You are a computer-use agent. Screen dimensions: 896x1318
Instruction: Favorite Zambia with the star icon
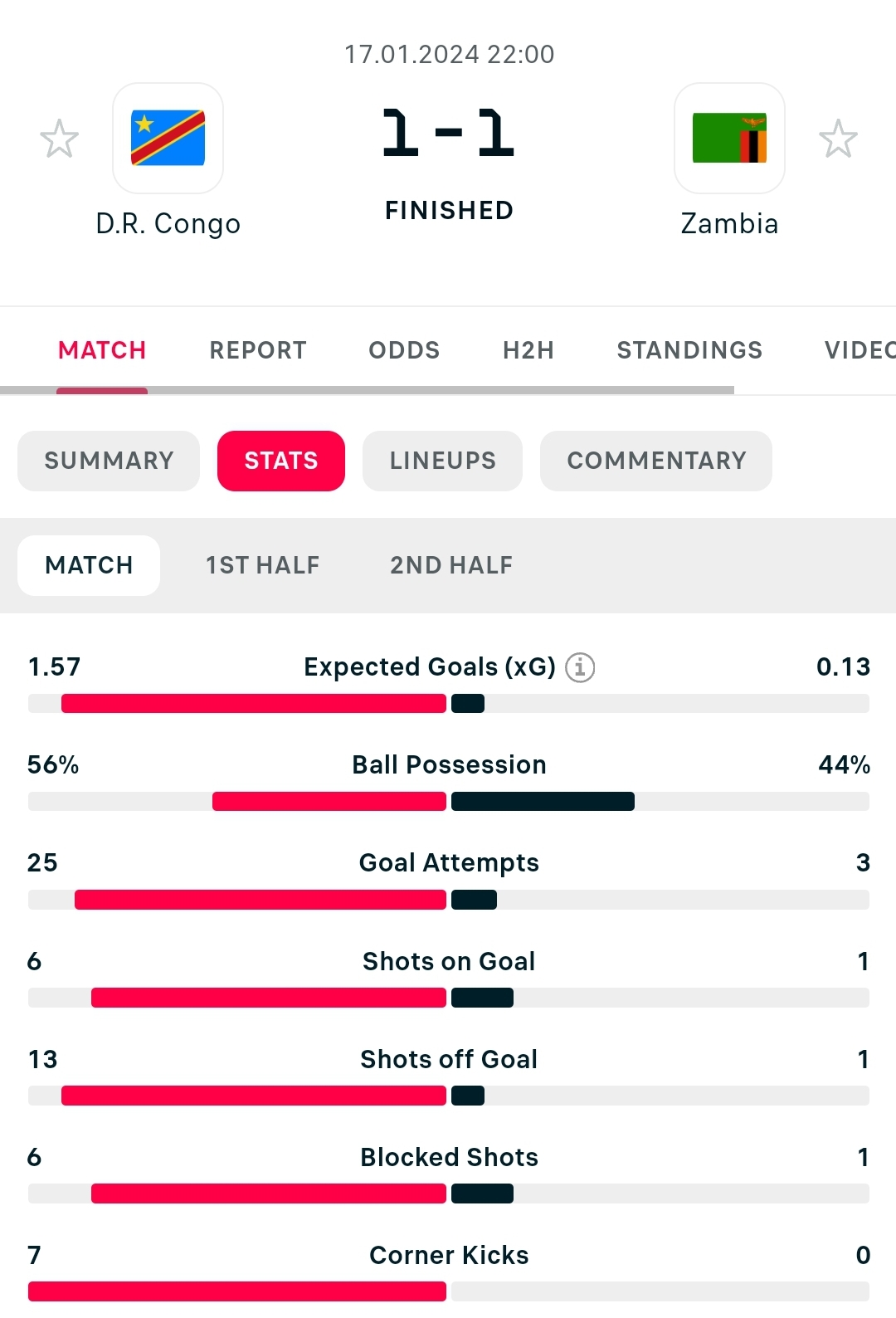tap(838, 139)
